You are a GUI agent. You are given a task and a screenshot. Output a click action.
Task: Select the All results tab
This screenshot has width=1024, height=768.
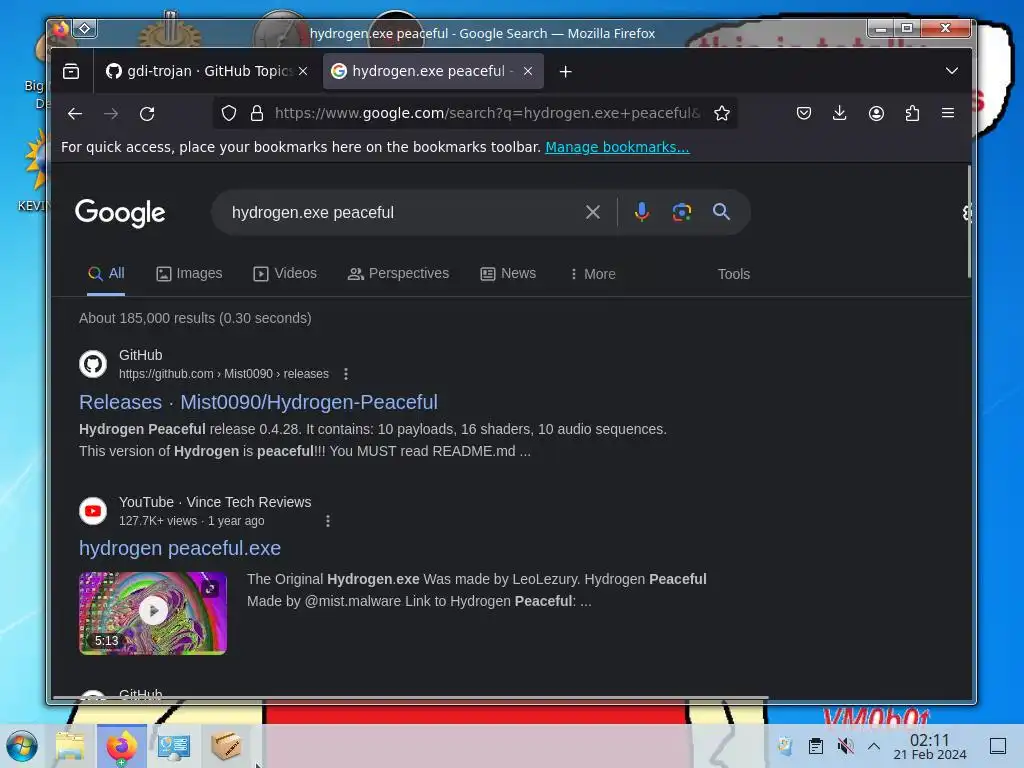106,274
